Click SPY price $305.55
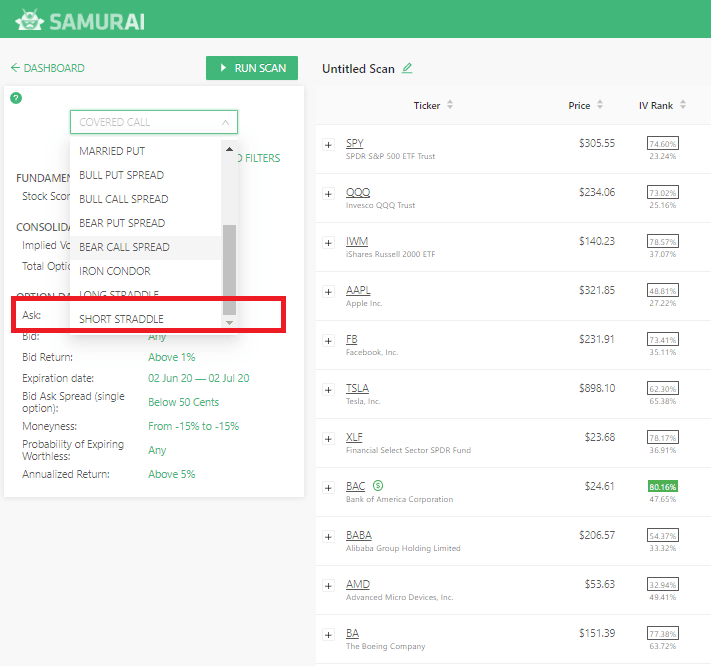 point(597,143)
